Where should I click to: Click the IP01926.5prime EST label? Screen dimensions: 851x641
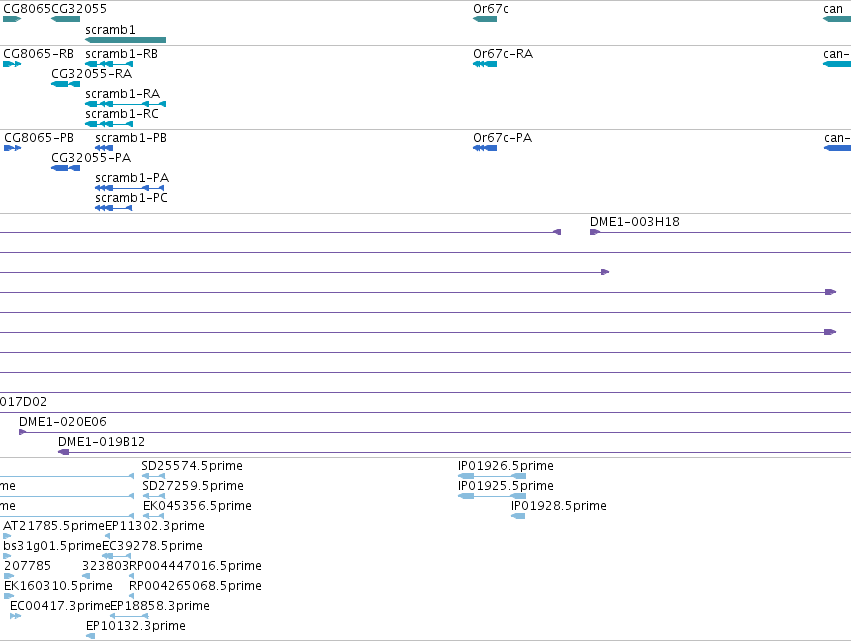pyautogui.click(x=506, y=466)
